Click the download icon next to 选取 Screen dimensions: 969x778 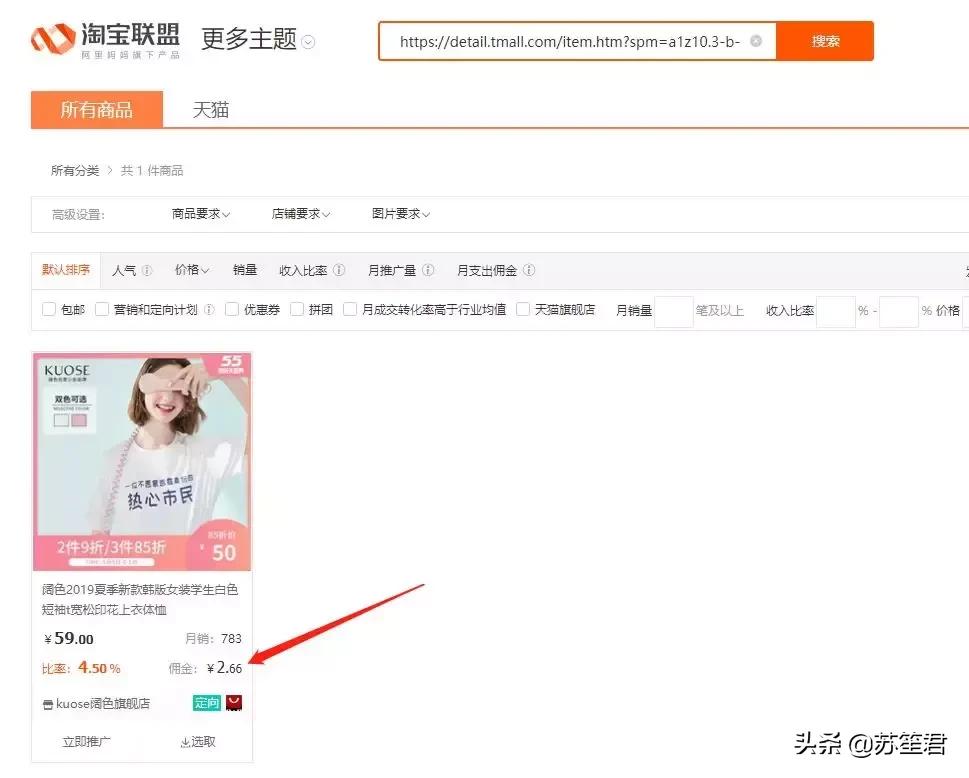184,741
